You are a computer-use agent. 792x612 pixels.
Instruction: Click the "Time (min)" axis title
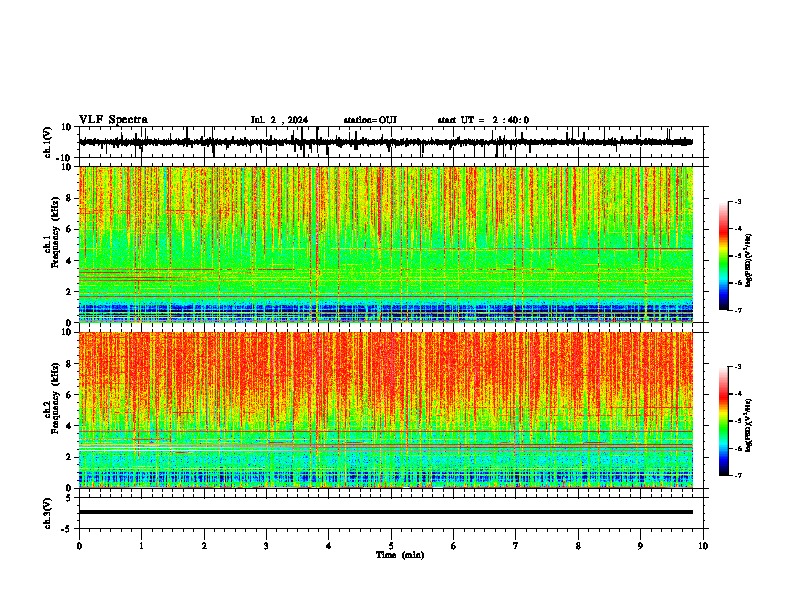pos(400,555)
